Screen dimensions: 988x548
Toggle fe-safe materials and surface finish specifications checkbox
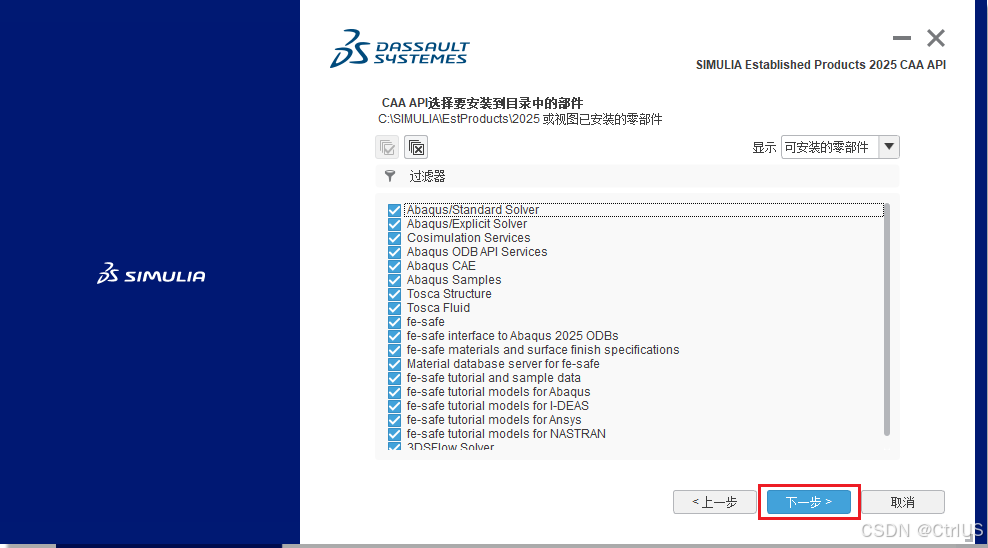pos(394,350)
